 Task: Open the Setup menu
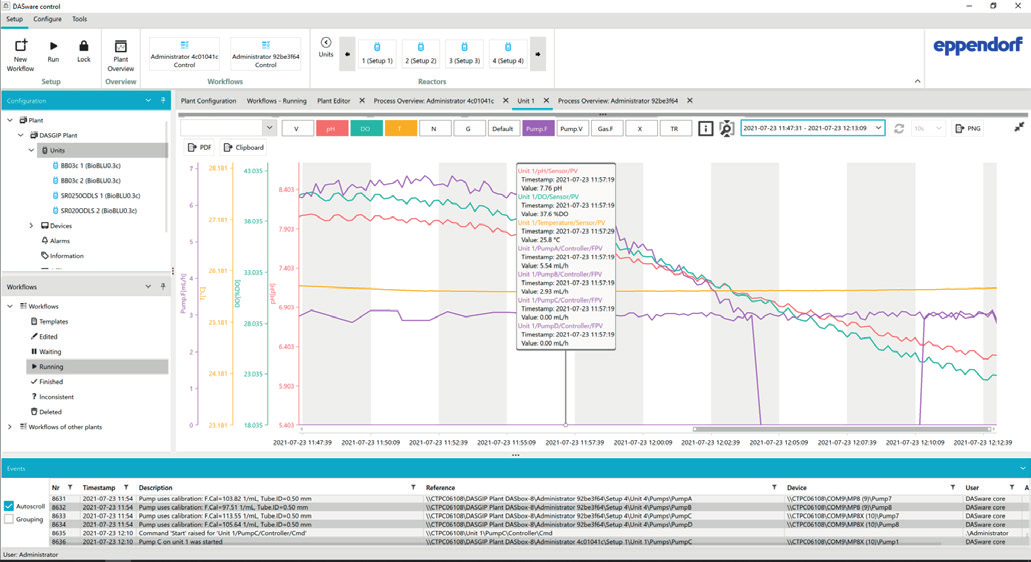click(14, 19)
